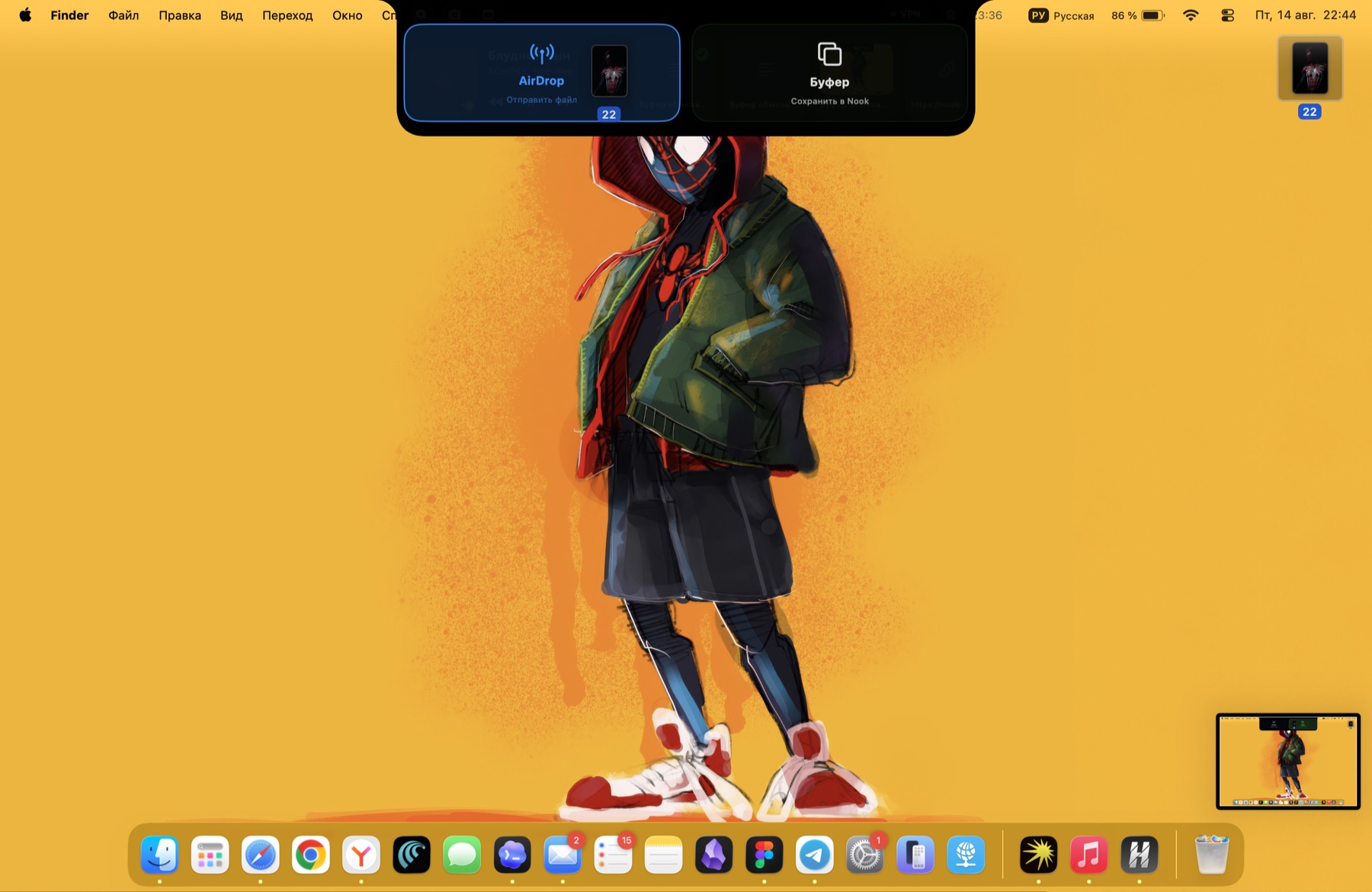
Task: Open the floating screenshot preview thumbnail
Action: (1288, 761)
